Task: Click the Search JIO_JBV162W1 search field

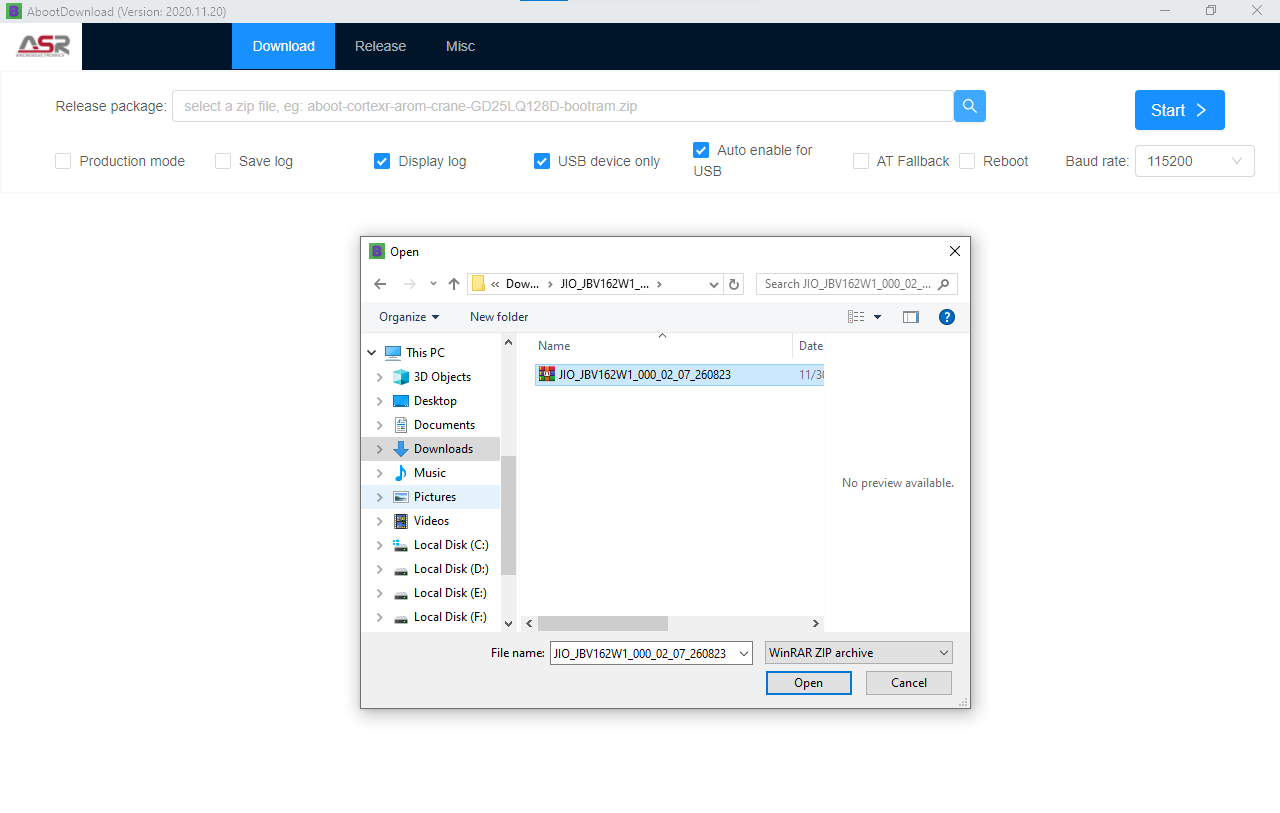Action: tap(848, 284)
